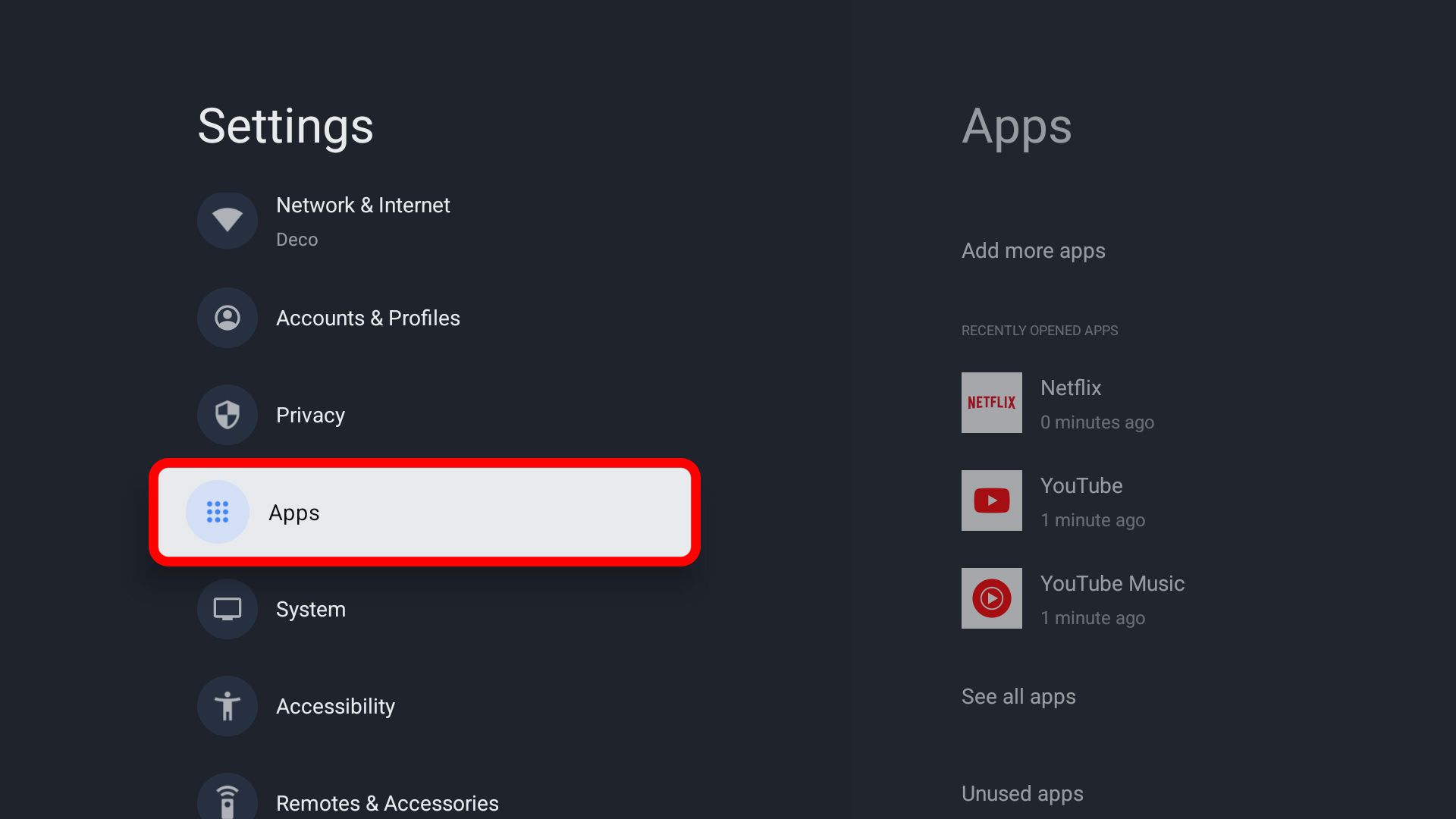Click the Deco network name subtitle
The height and width of the screenshot is (819, 1456).
(297, 240)
